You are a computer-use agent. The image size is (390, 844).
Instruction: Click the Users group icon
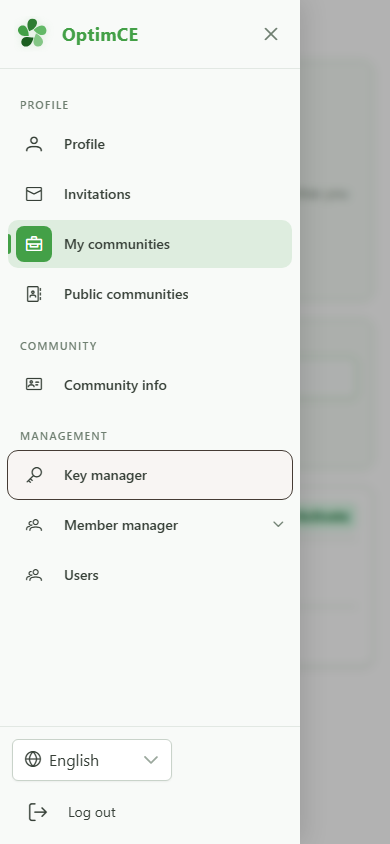click(34, 575)
